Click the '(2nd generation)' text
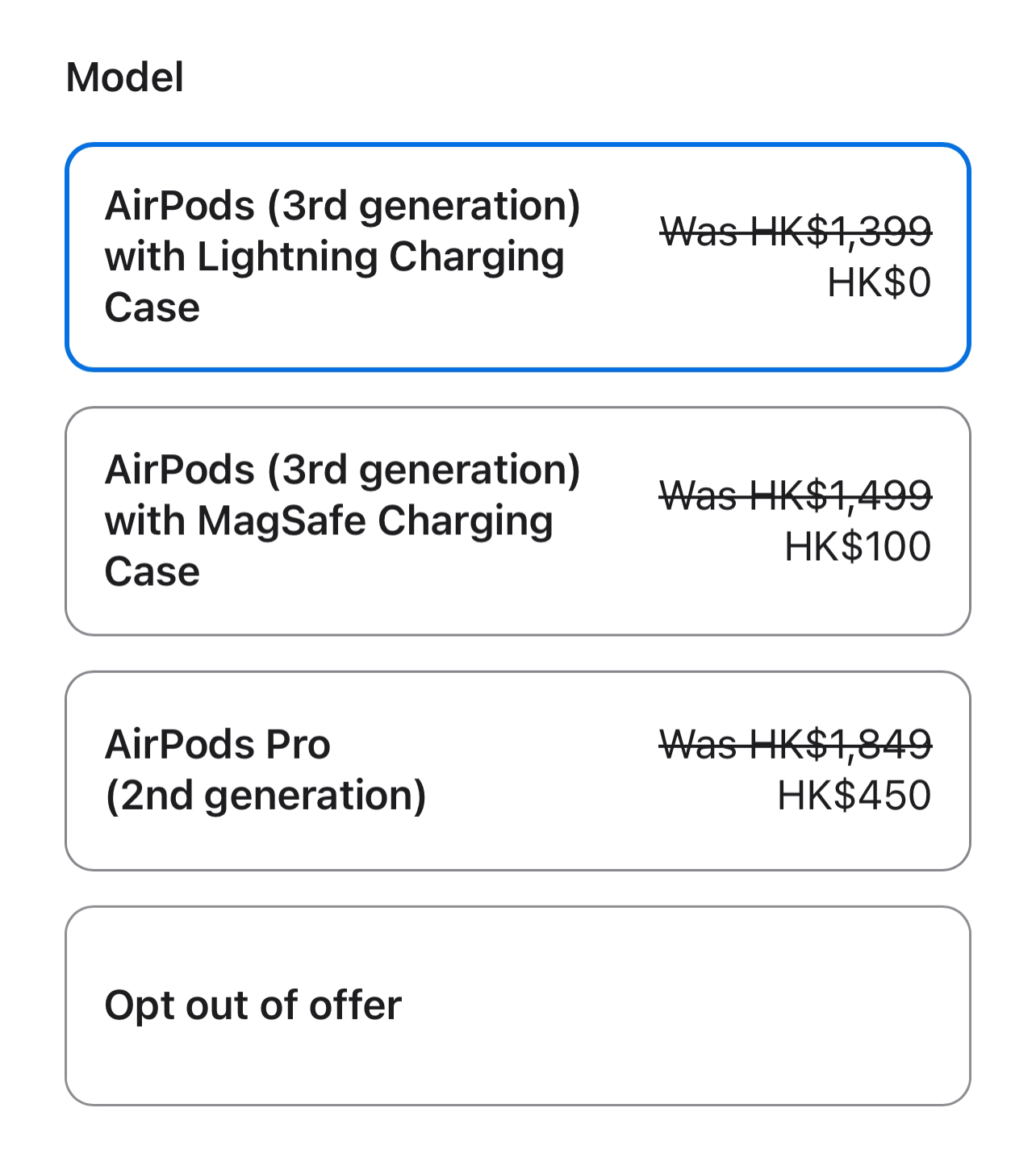Viewport: 1036px width, 1158px height. coord(265,796)
